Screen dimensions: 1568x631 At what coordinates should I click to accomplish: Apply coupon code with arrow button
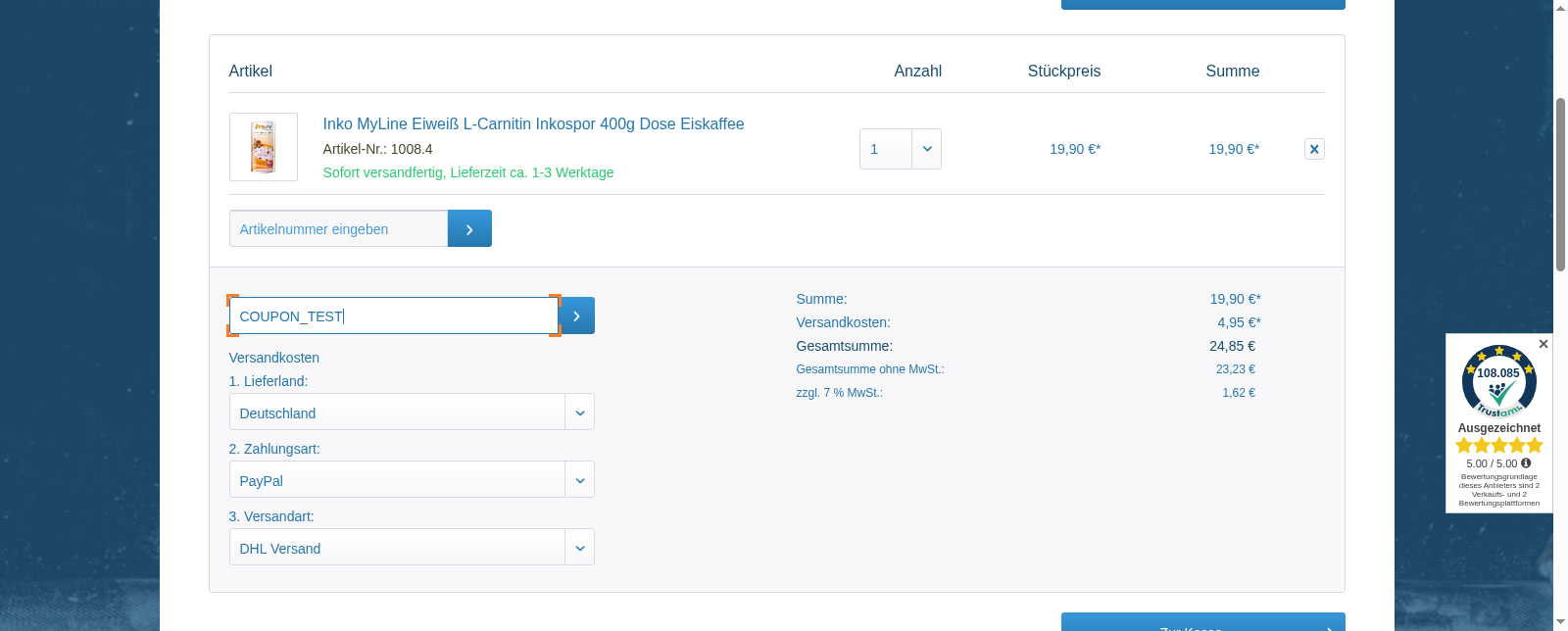click(x=577, y=315)
